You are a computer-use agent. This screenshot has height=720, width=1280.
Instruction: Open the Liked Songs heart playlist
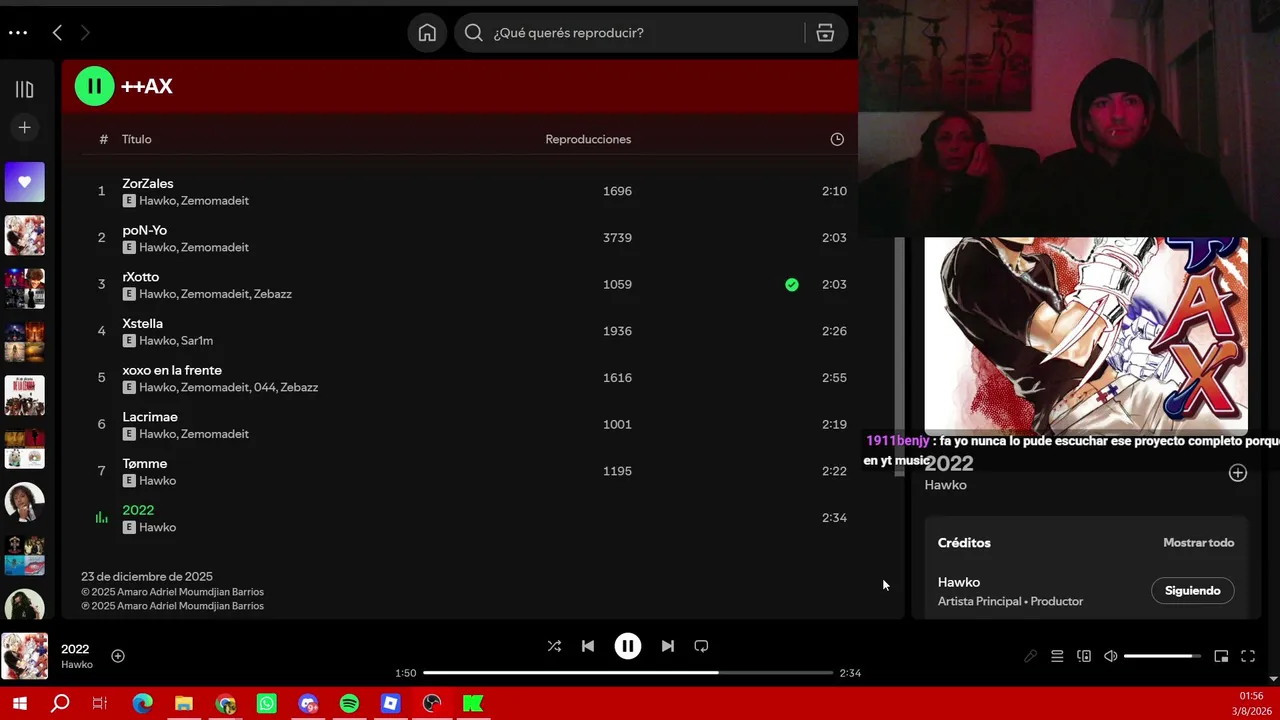click(x=24, y=182)
